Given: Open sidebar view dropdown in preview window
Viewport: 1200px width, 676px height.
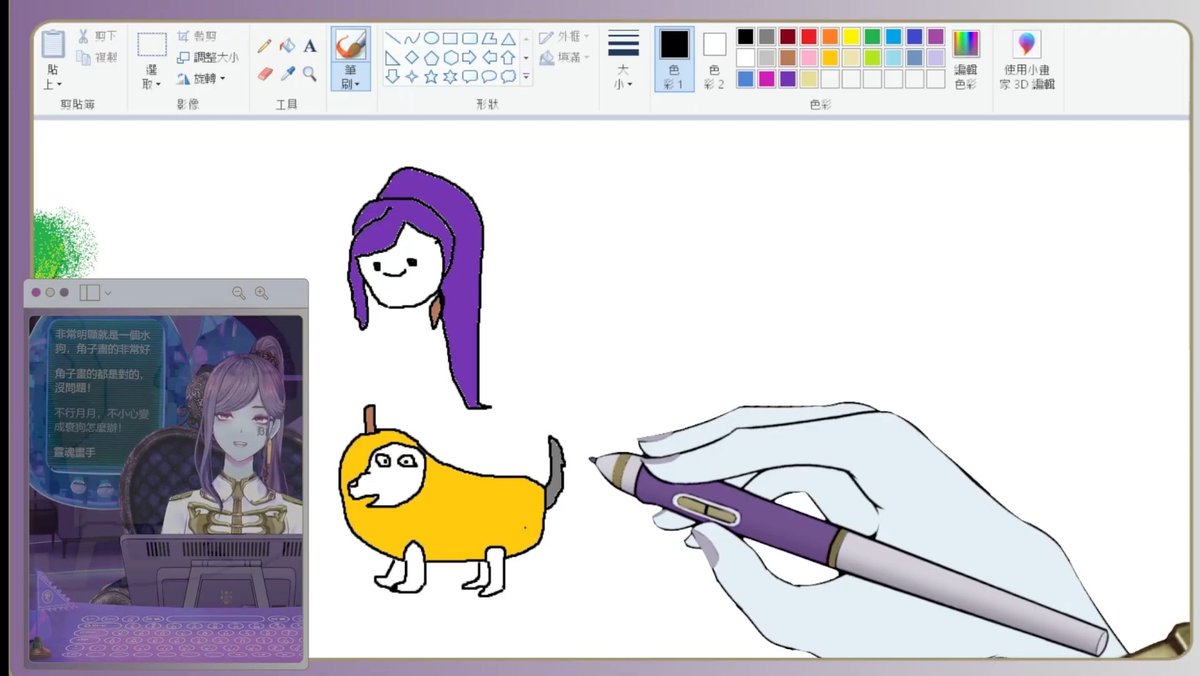Looking at the screenshot, I should pos(107,293).
